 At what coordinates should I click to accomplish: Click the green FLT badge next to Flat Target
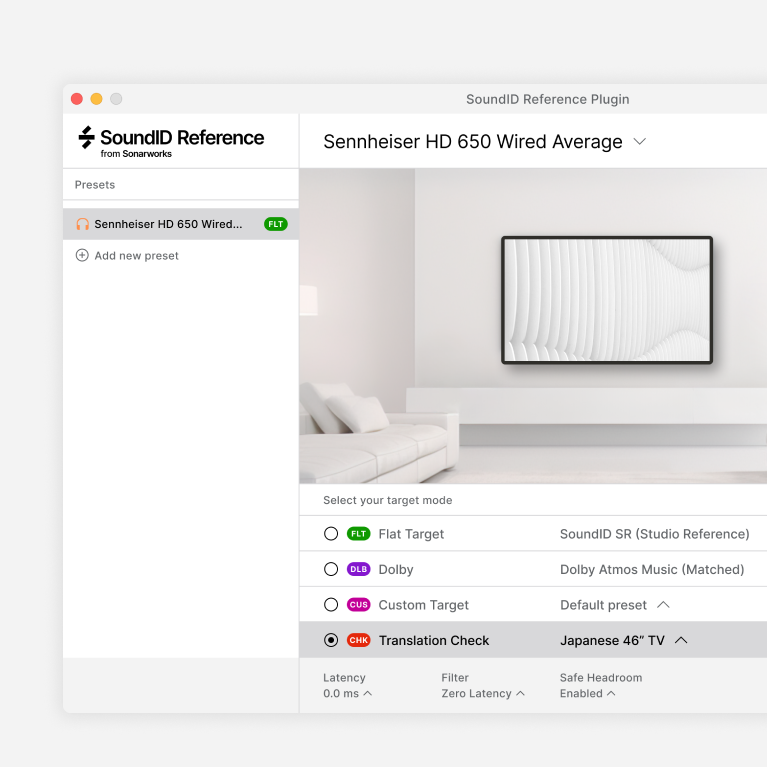click(x=359, y=534)
